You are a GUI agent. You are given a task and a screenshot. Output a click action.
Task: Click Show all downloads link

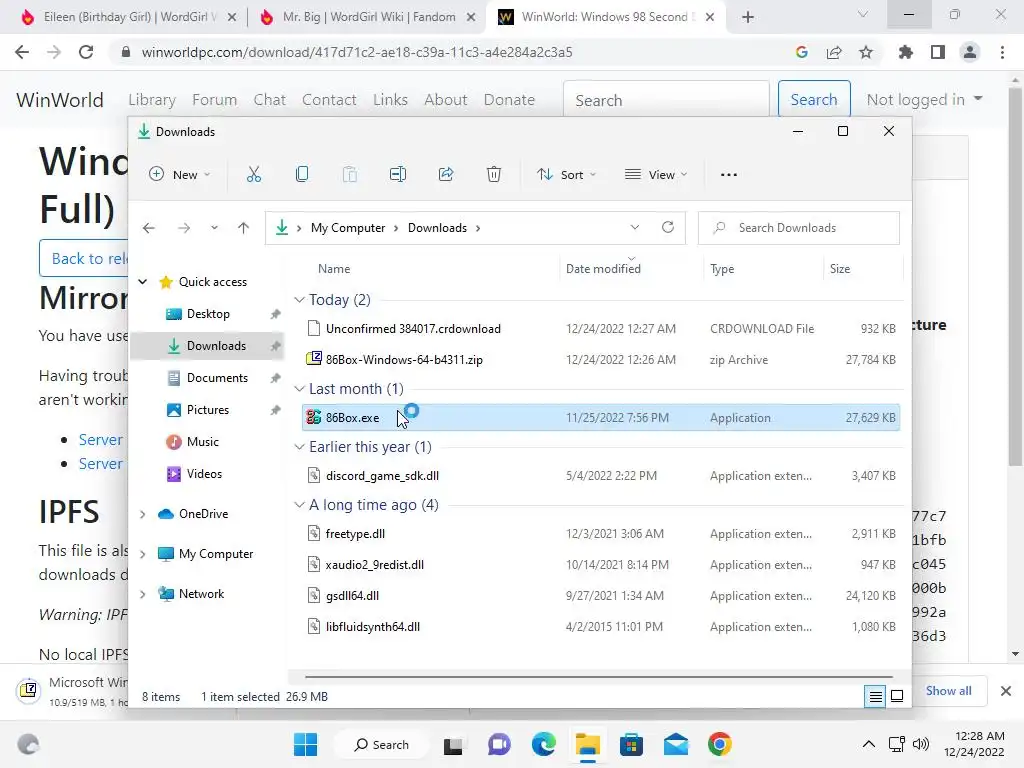[x=948, y=691]
